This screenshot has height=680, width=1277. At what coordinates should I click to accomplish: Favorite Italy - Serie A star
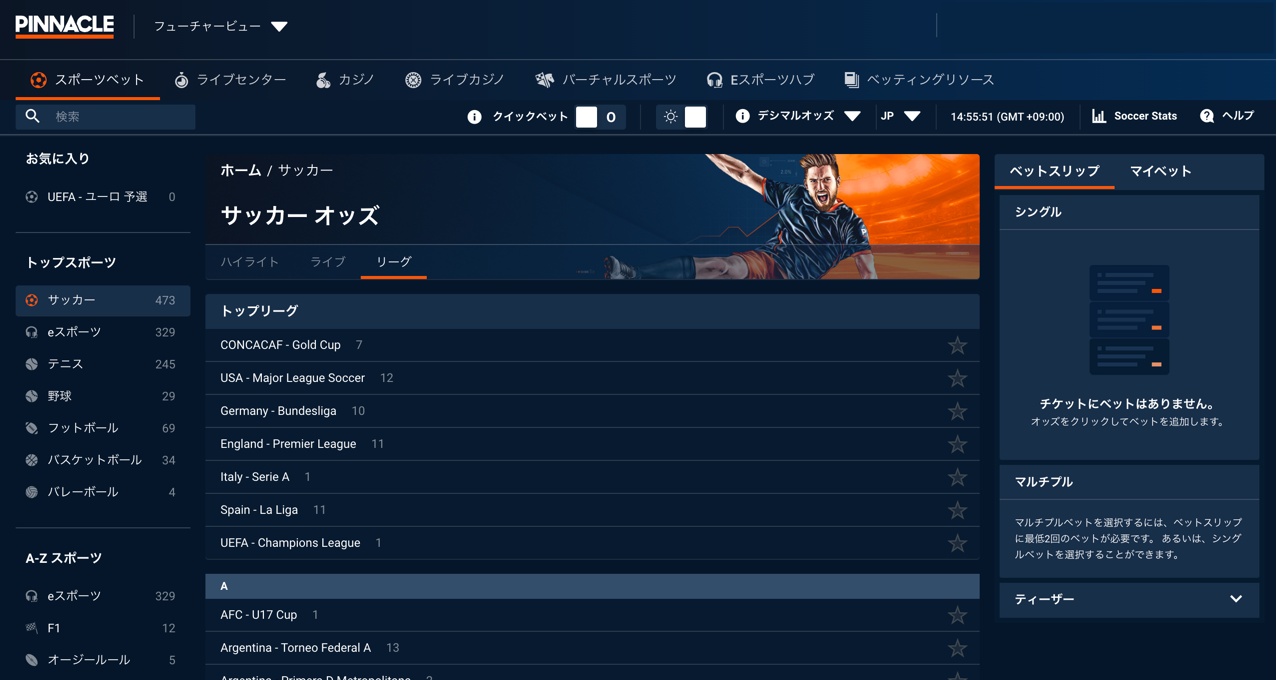(957, 477)
